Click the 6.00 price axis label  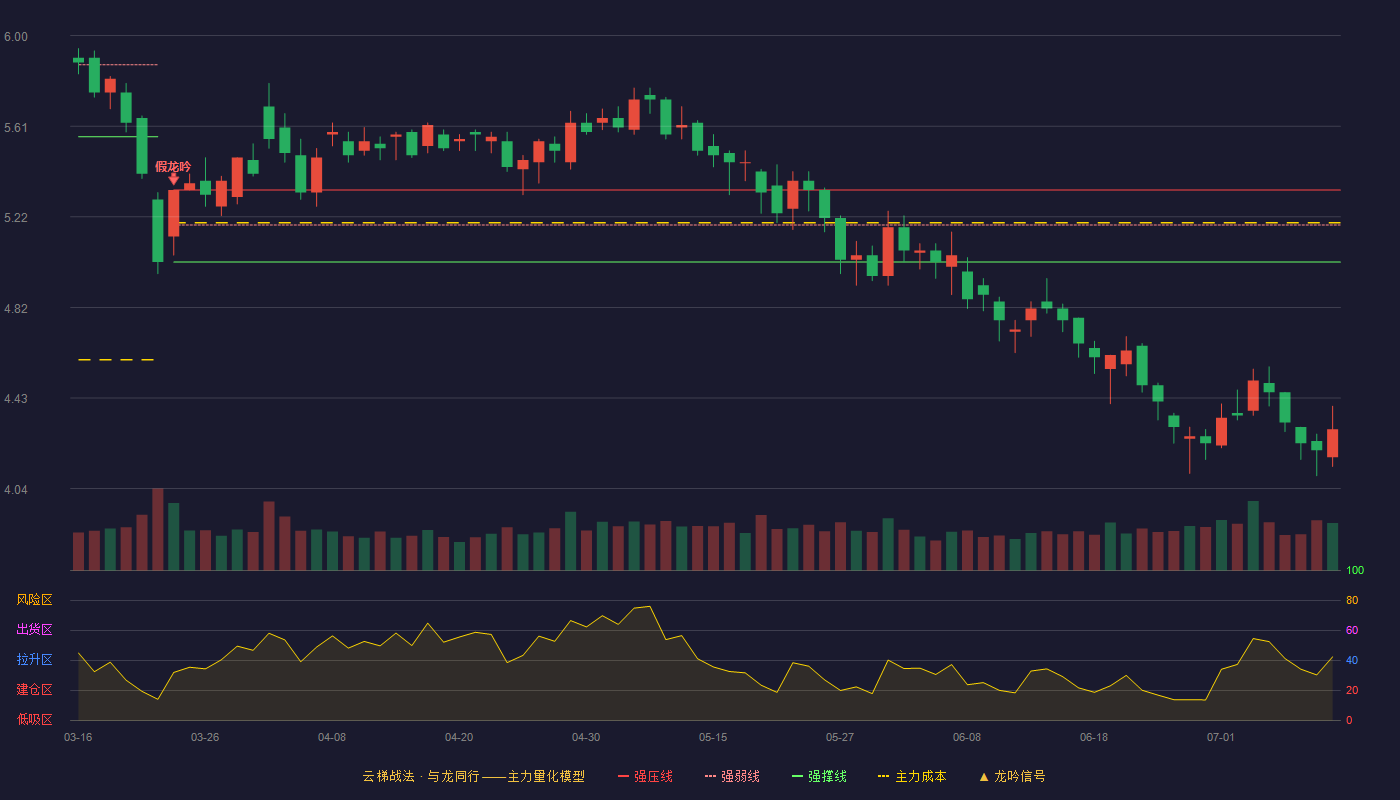tap(16, 37)
